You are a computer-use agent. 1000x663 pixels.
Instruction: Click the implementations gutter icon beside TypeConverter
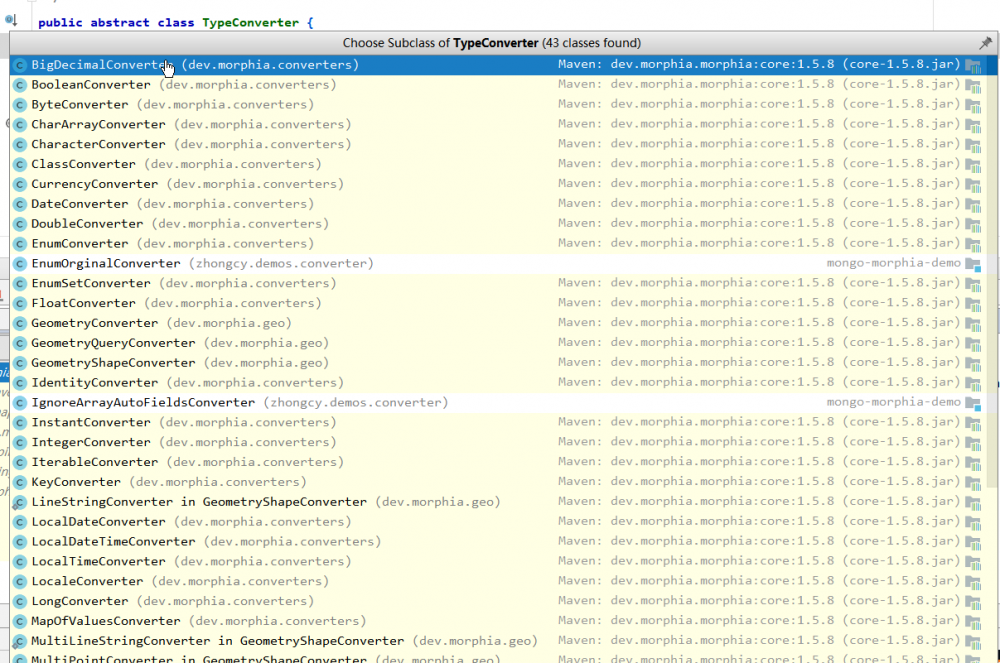click(10, 20)
